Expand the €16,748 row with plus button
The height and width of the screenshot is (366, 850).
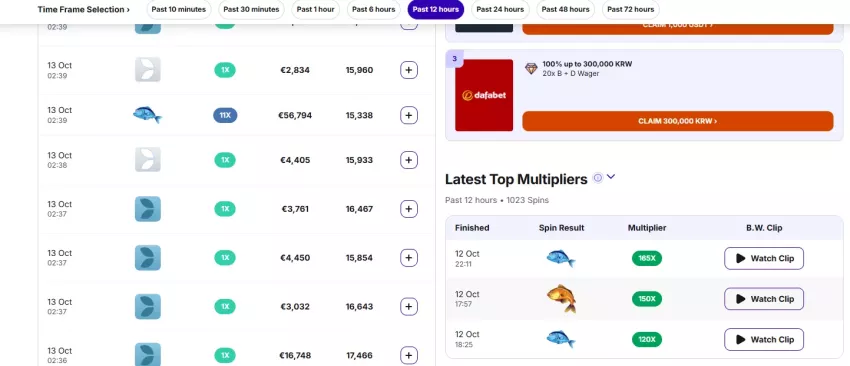(x=409, y=356)
